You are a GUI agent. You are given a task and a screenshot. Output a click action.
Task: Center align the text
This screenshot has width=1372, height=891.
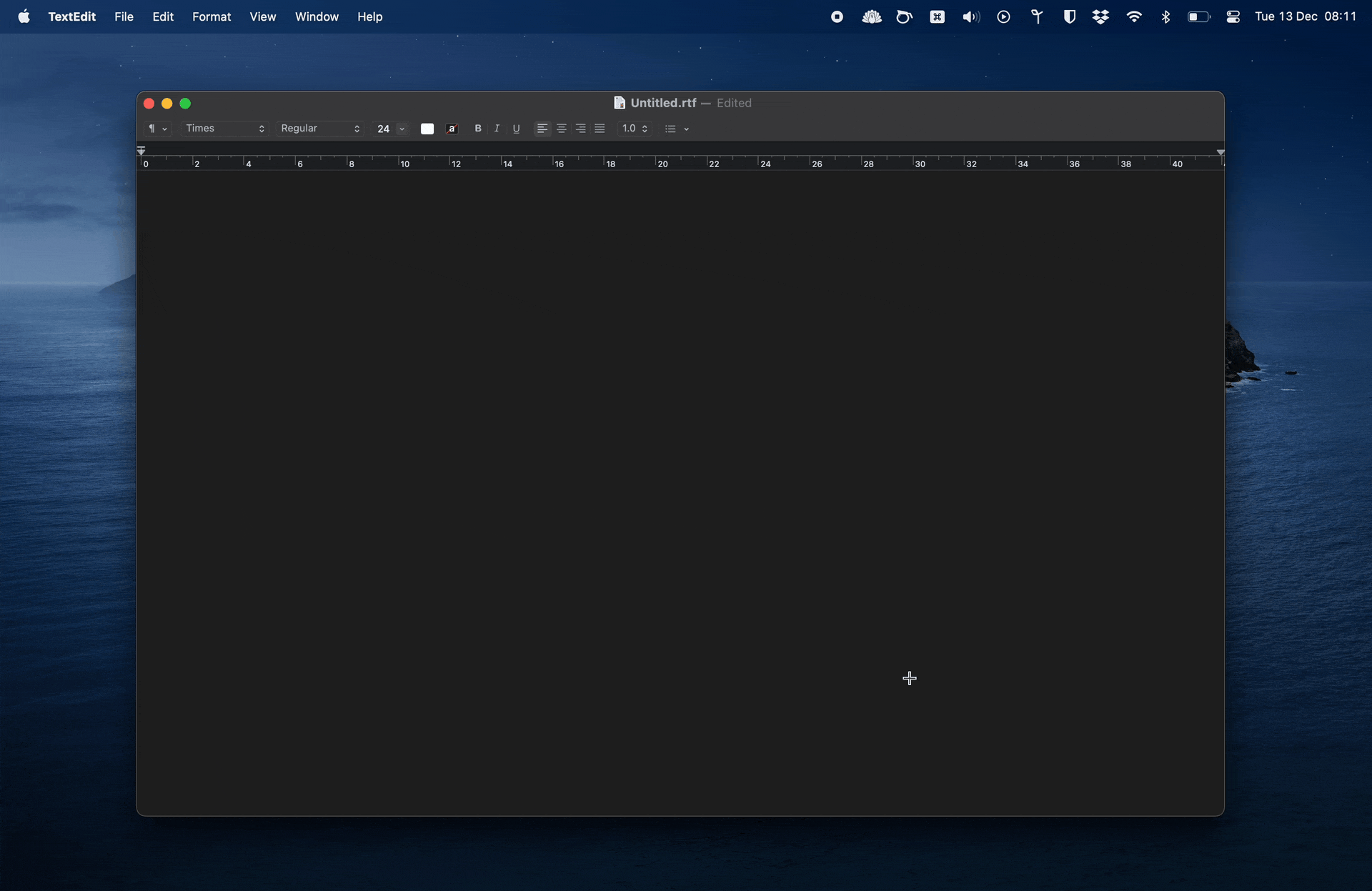pyautogui.click(x=562, y=129)
